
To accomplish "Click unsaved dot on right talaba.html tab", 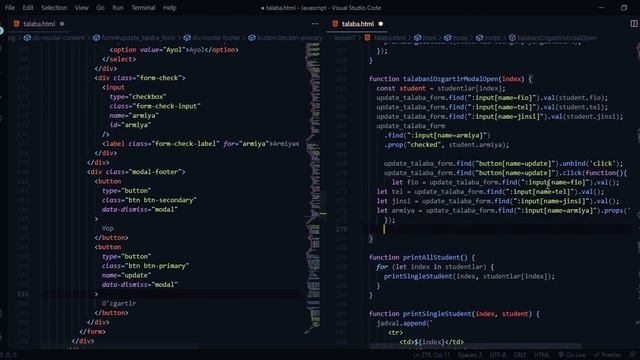I will coord(381,24).
